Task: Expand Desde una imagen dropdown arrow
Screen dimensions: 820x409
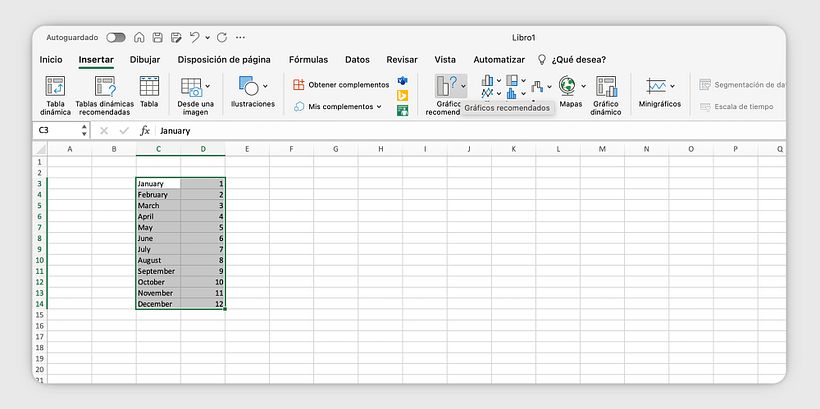Action: tap(208, 86)
